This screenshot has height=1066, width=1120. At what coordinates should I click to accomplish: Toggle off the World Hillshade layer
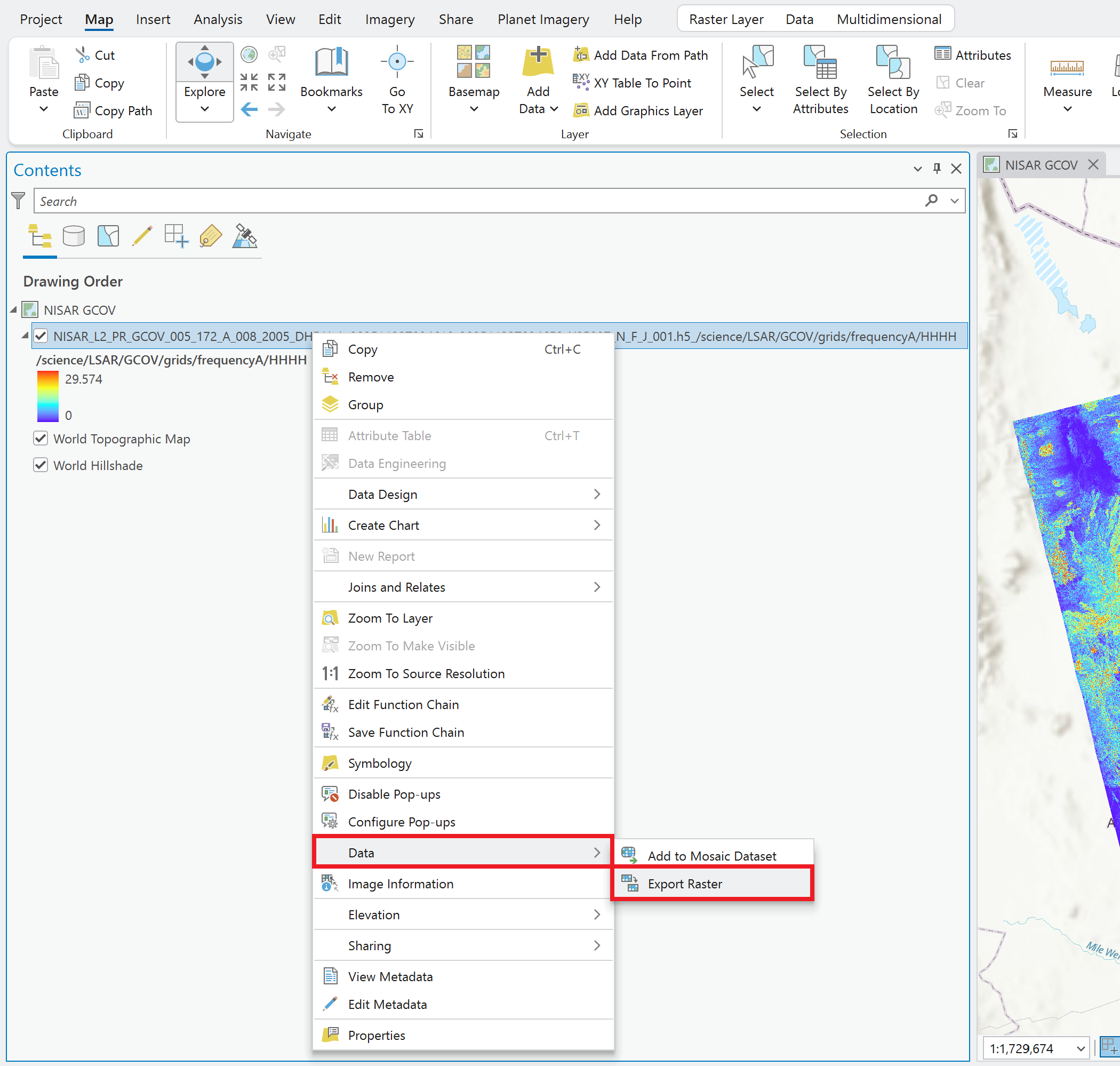click(x=41, y=465)
